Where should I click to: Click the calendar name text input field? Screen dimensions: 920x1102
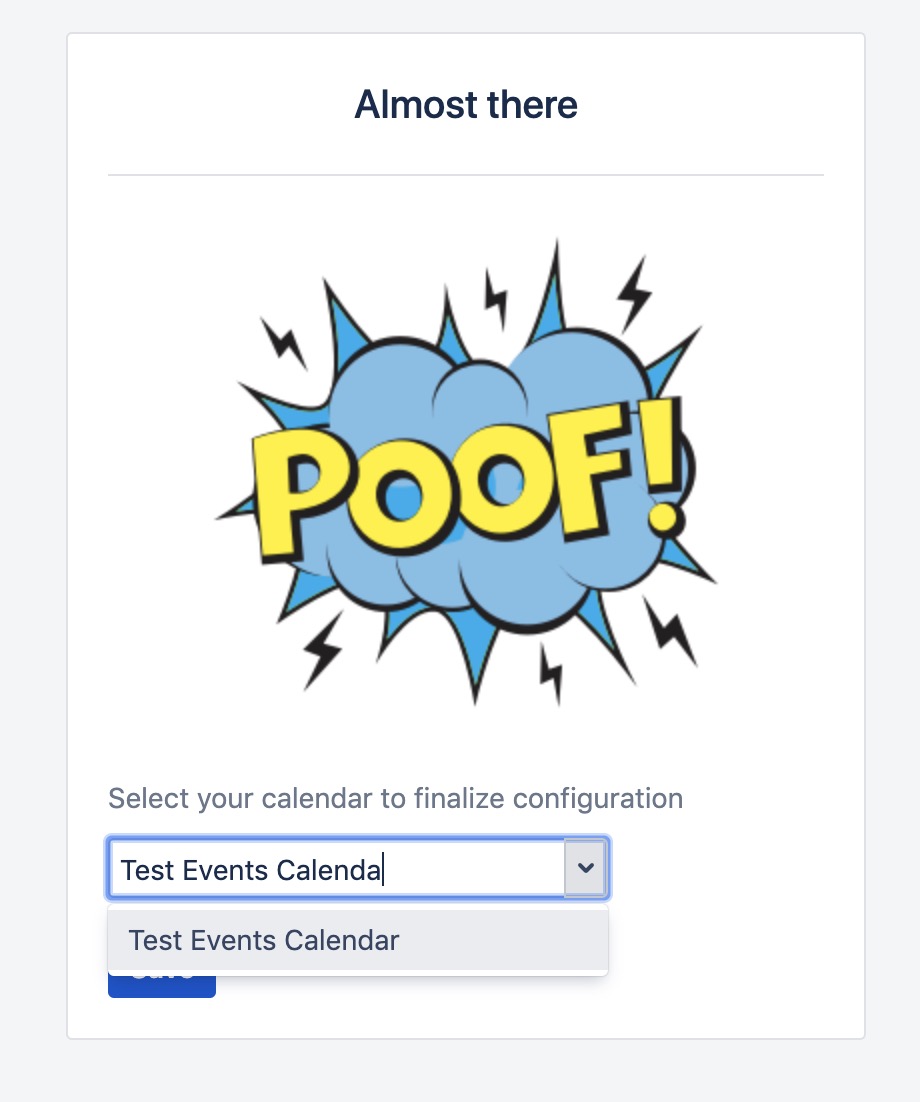pyautogui.click(x=335, y=869)
